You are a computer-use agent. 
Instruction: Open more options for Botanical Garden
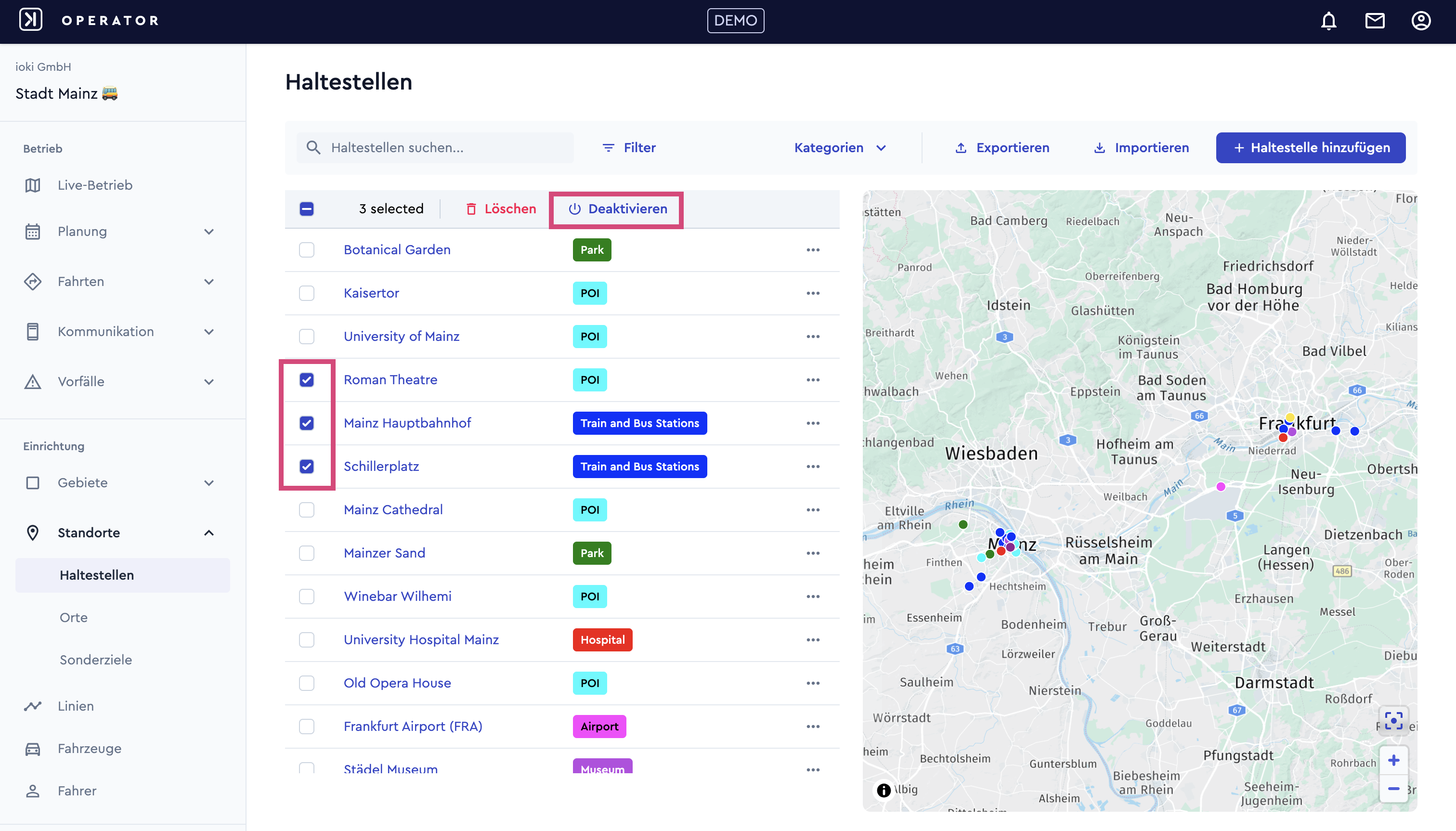point(813,250)
